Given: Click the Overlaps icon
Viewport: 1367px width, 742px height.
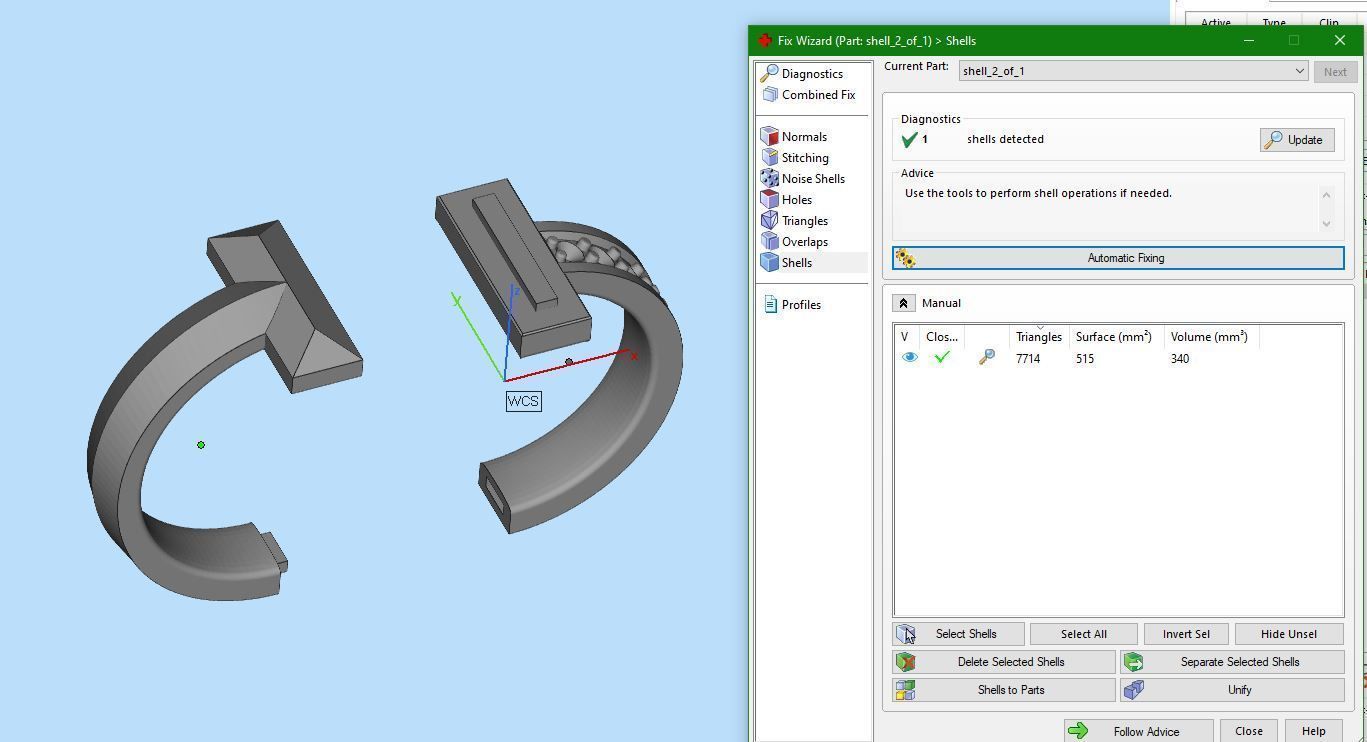Looking at the screenshot, I should point(769,241).
